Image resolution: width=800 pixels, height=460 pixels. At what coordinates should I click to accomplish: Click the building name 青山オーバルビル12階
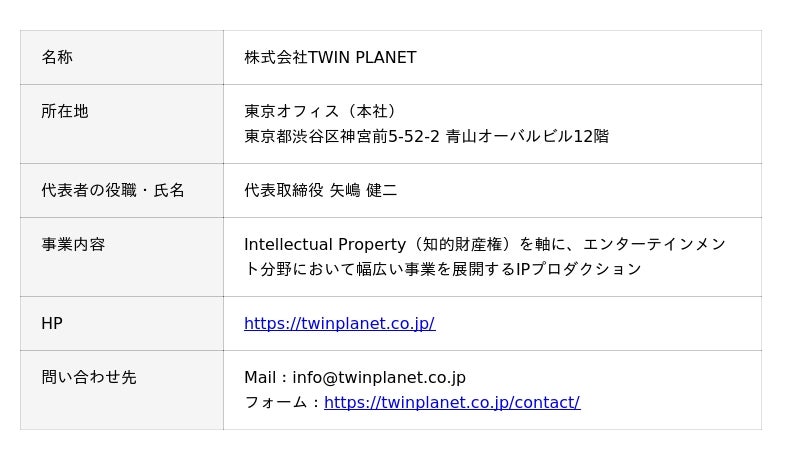tap(527, 136)
